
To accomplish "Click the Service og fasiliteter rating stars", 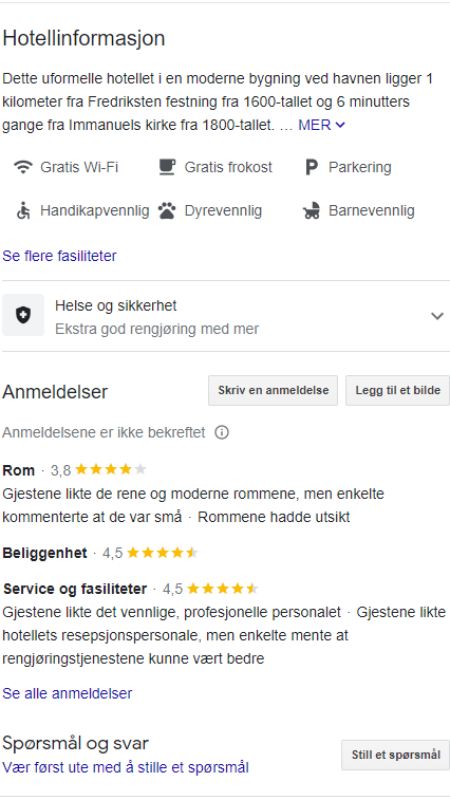I will coord(222,589).
